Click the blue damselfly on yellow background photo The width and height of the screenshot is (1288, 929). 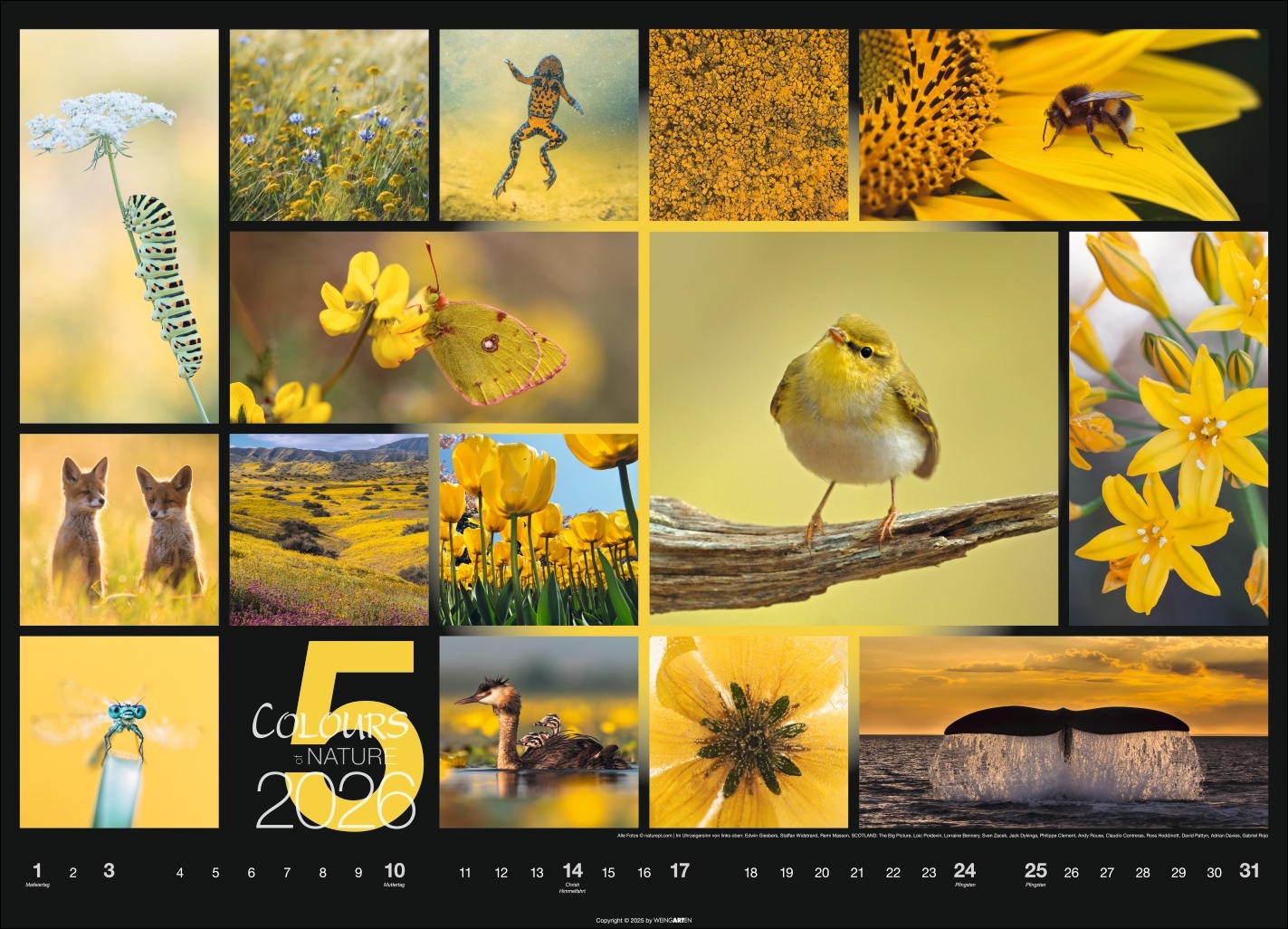click(119, 732)
